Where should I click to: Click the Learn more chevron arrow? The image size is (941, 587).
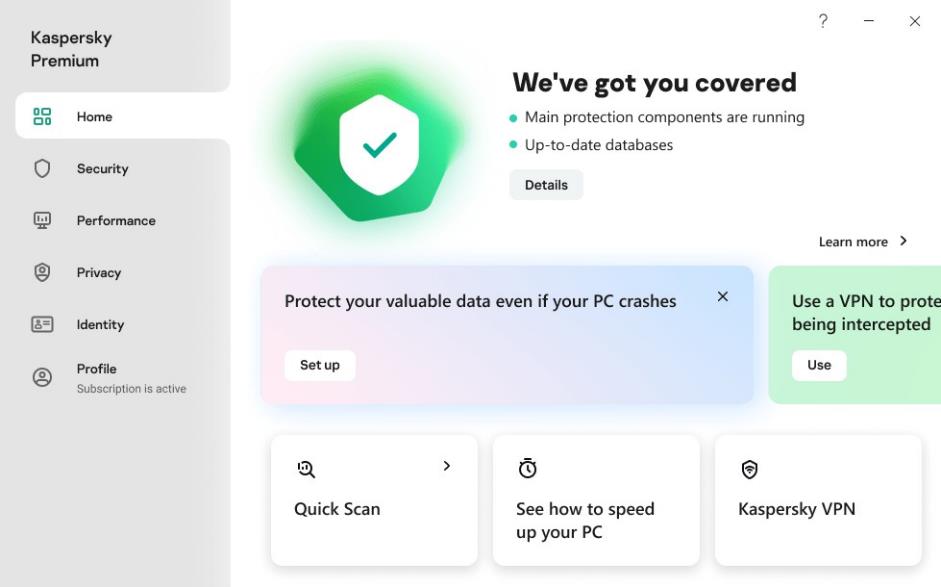coord(904,241)
